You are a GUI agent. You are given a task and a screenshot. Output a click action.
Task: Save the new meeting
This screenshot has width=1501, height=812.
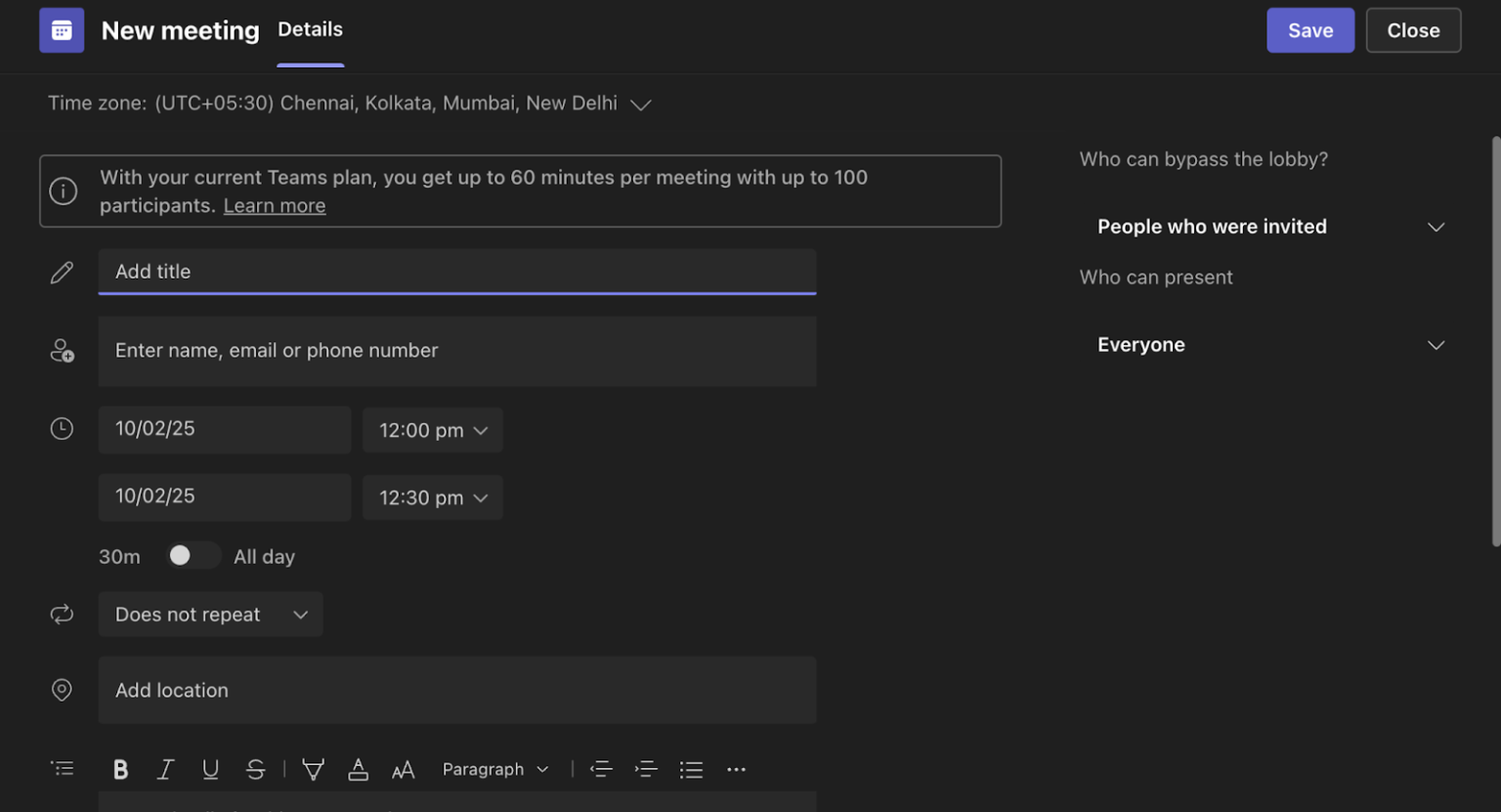(1309, 29)
